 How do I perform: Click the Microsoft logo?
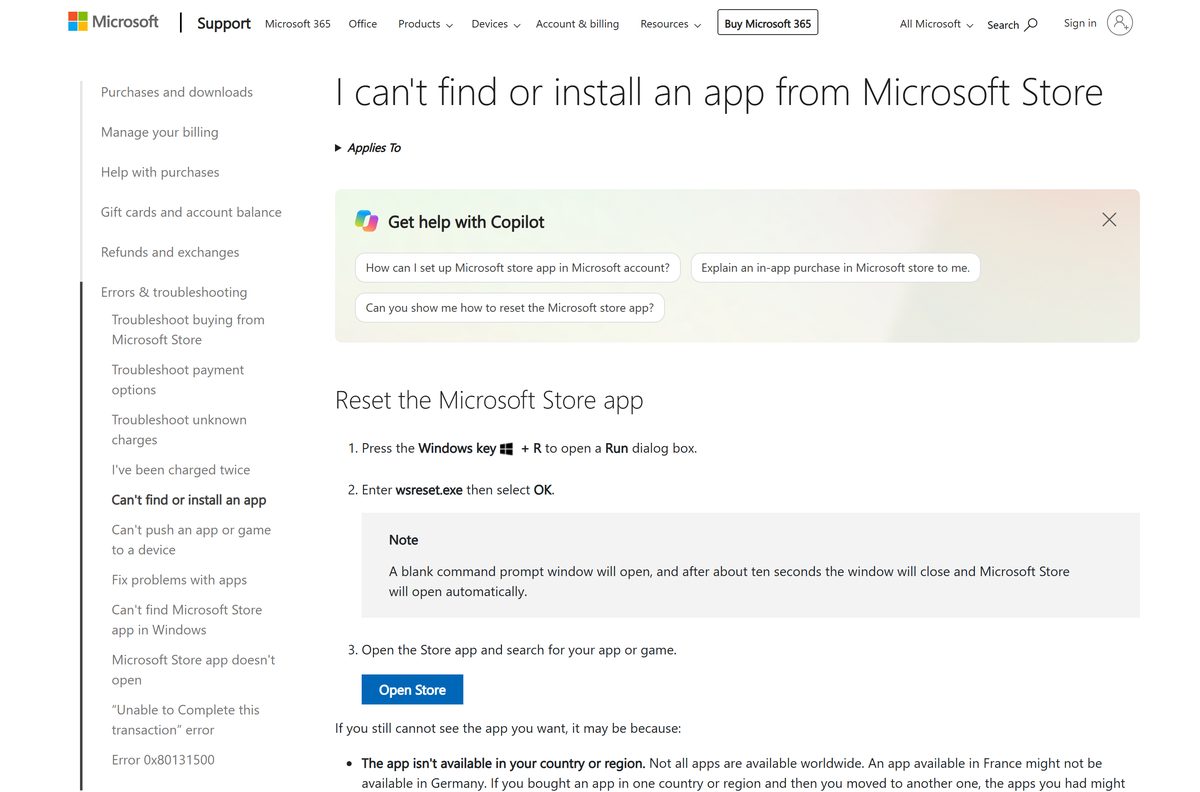(x=113, y=21)
